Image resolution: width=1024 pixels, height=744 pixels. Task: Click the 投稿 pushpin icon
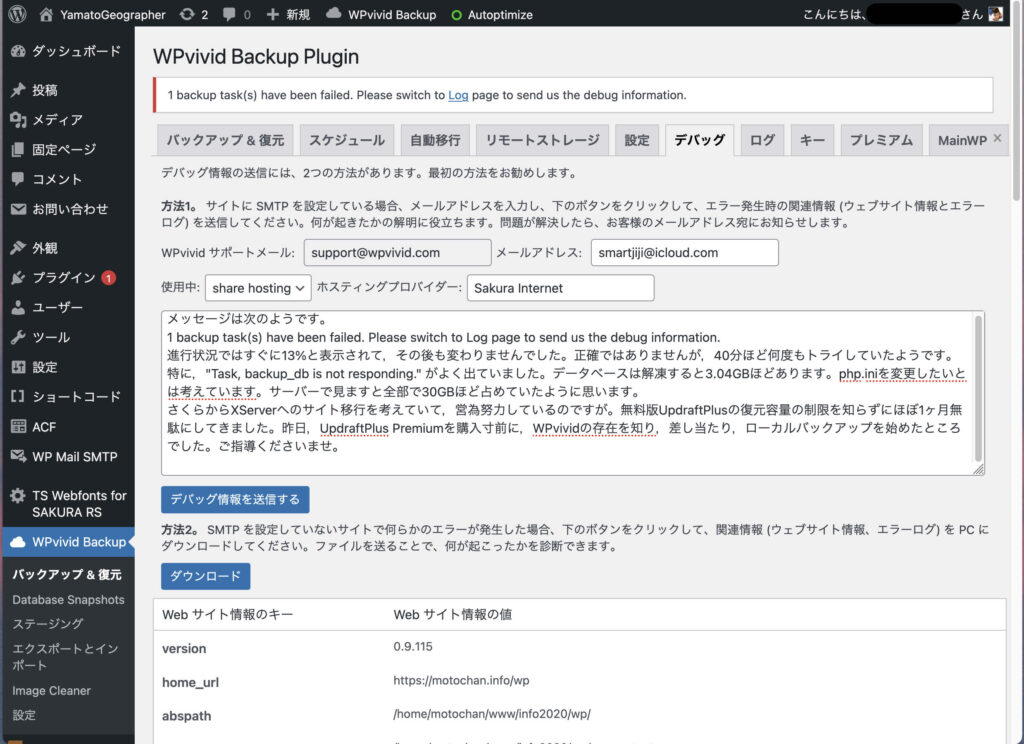coord(18,90)
